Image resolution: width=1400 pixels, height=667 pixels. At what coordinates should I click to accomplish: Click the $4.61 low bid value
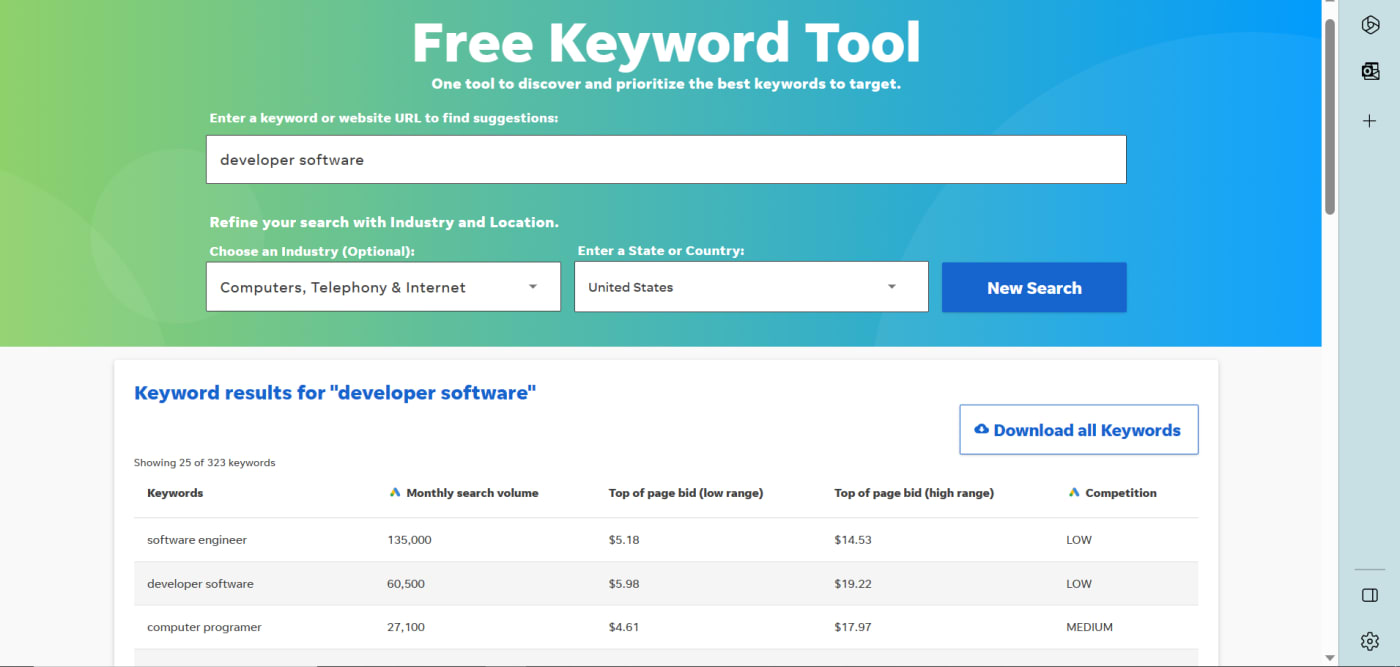click(x=623, y=628)
